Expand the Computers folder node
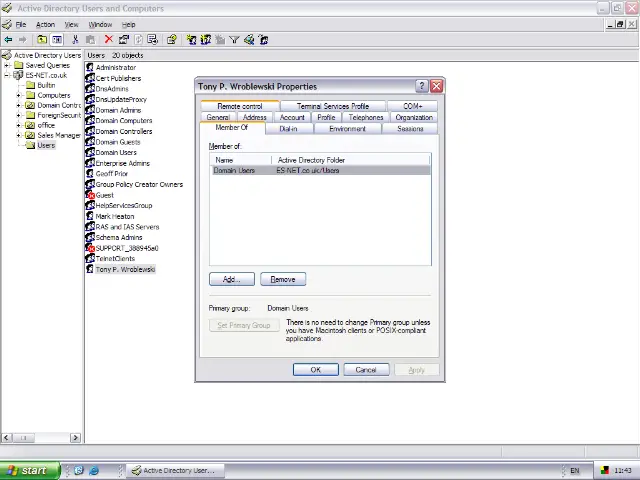This screenshot has width=640, height=480. tap(18, 95)
